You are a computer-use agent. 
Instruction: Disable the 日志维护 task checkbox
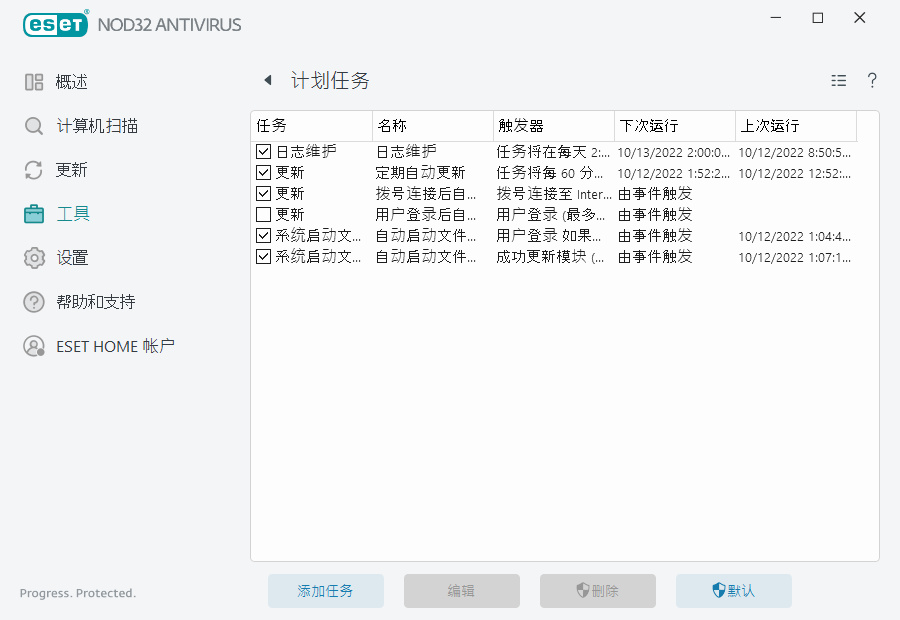coord(265,151)
